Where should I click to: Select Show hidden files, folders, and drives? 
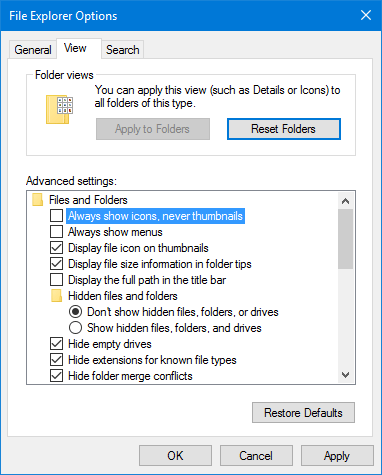click(76, 328)
